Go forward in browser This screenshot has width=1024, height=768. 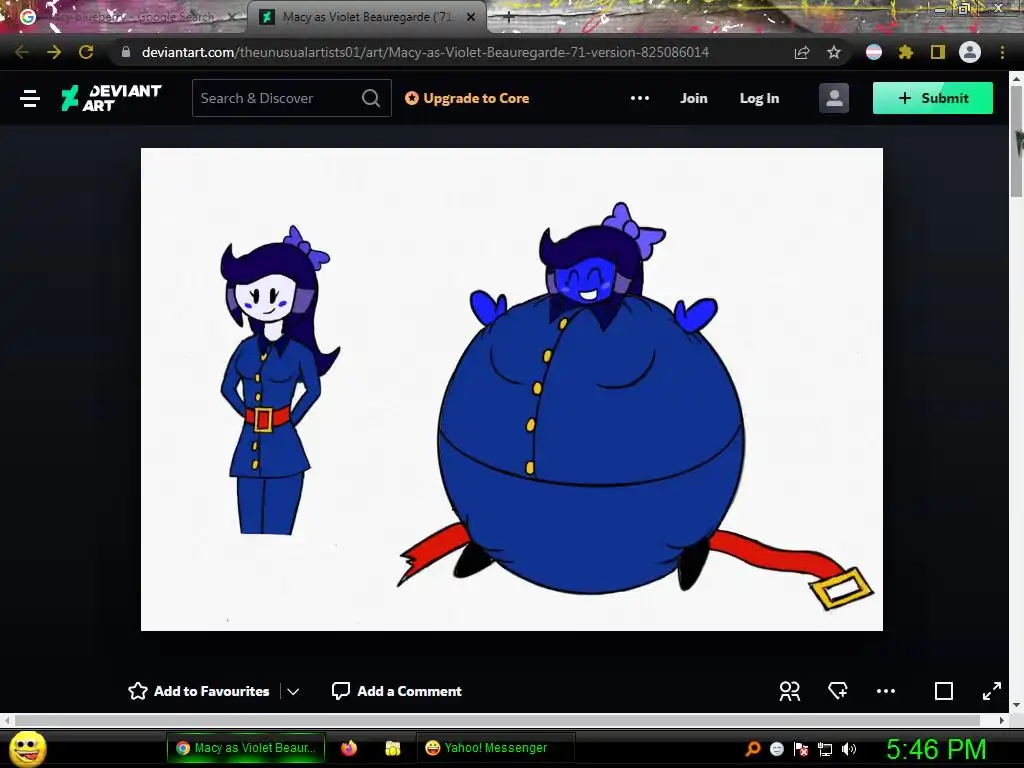click(54, 52)
